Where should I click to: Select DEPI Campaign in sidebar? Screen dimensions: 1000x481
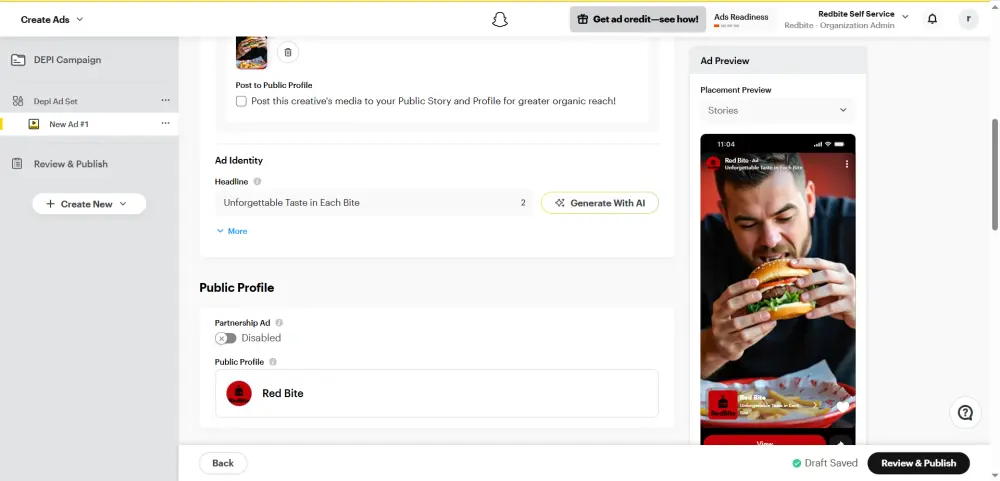coord(68,60)
